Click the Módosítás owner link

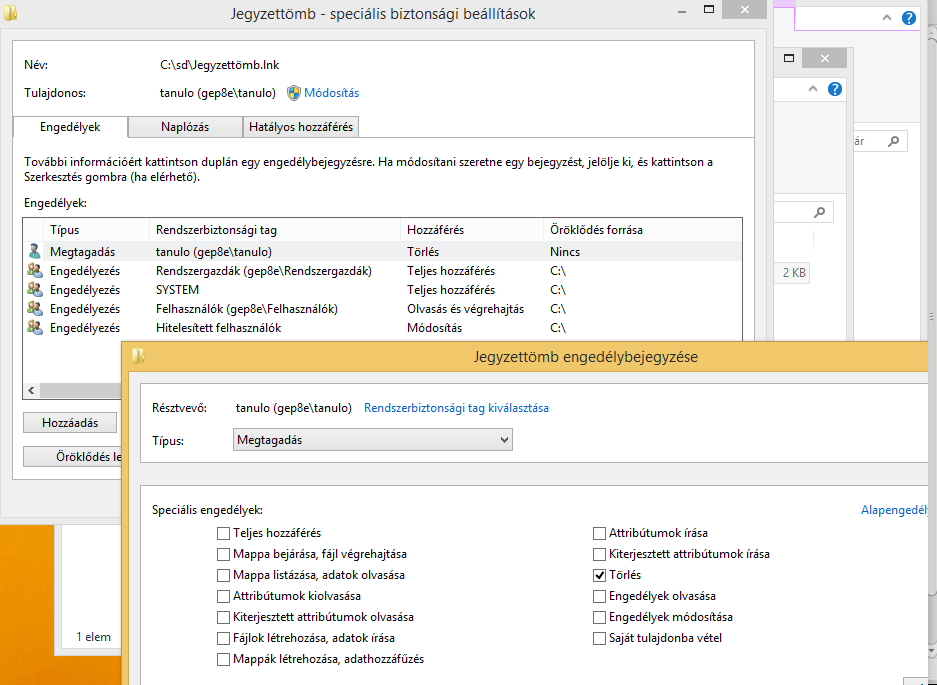click(x=332, y=93)
